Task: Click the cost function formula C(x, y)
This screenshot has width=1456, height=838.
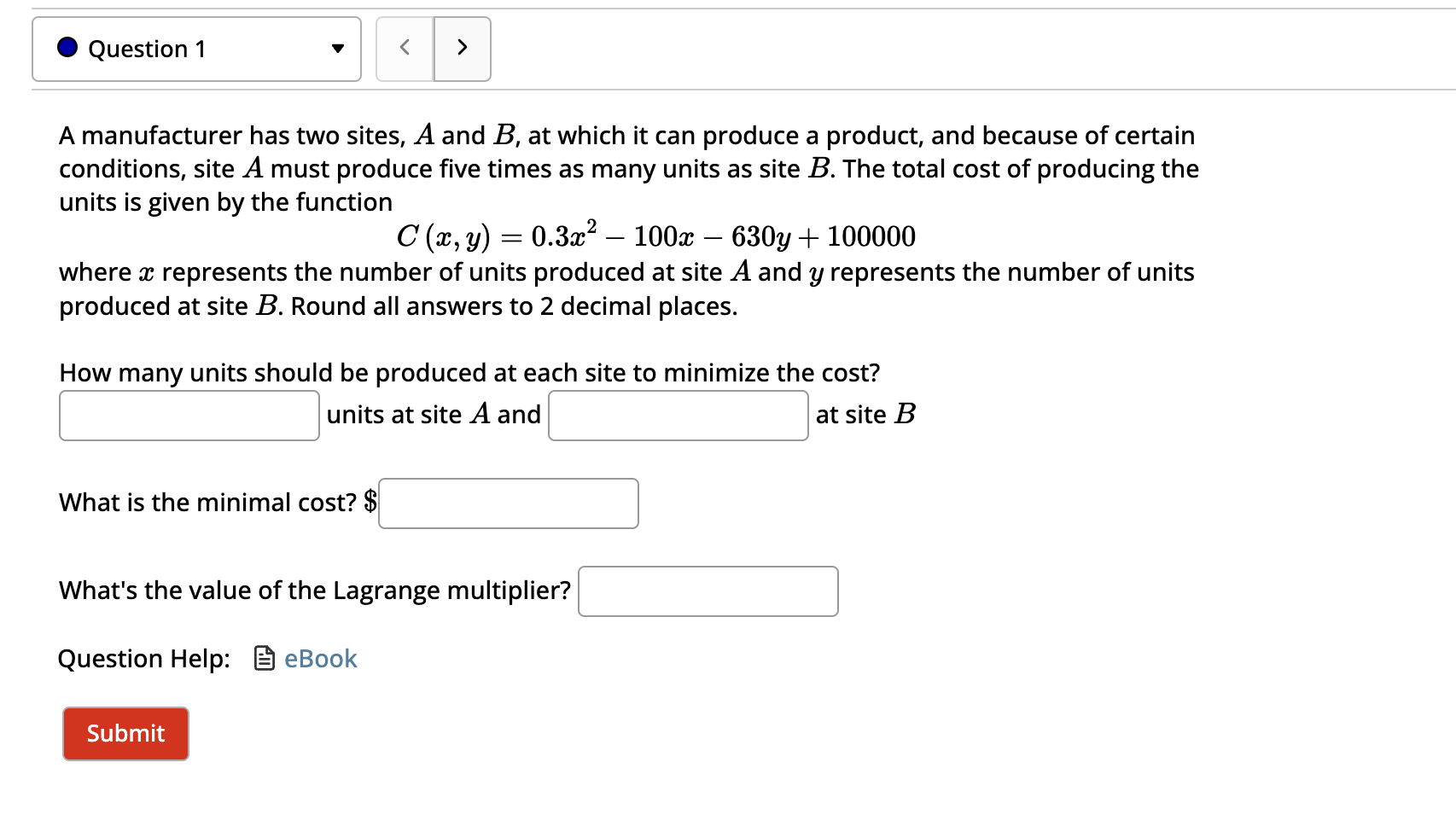Action: pos(655,236)
